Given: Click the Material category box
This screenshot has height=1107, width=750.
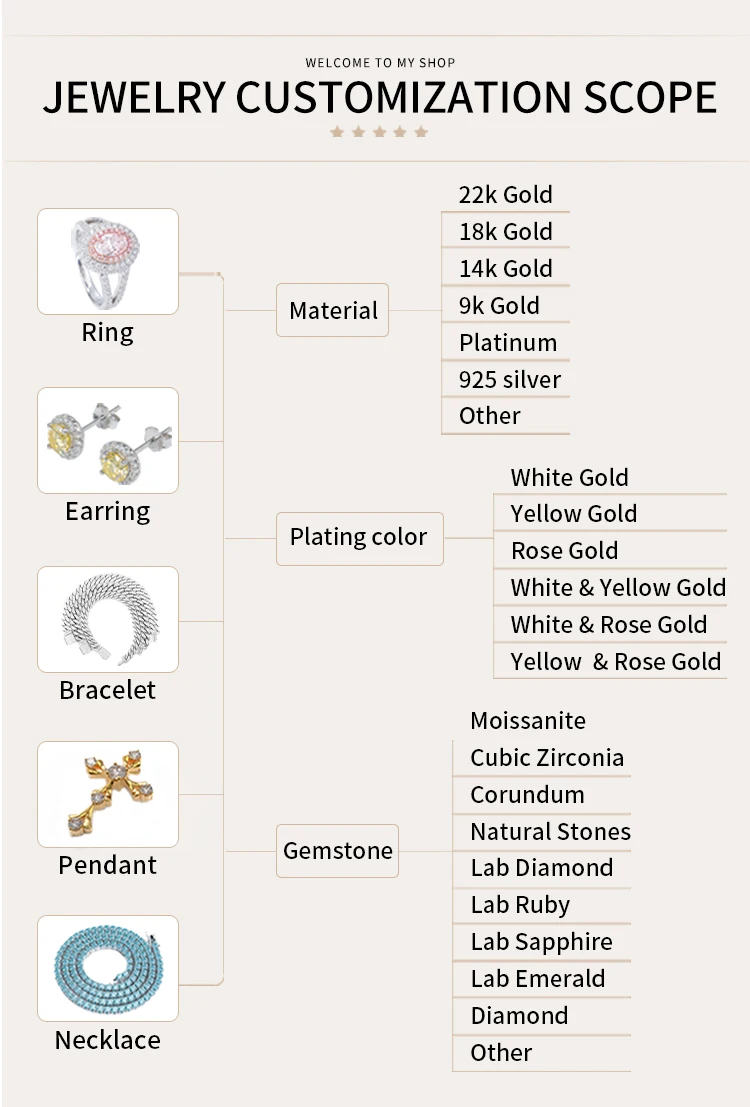Looking at the screenshot, I should (333, 311).
